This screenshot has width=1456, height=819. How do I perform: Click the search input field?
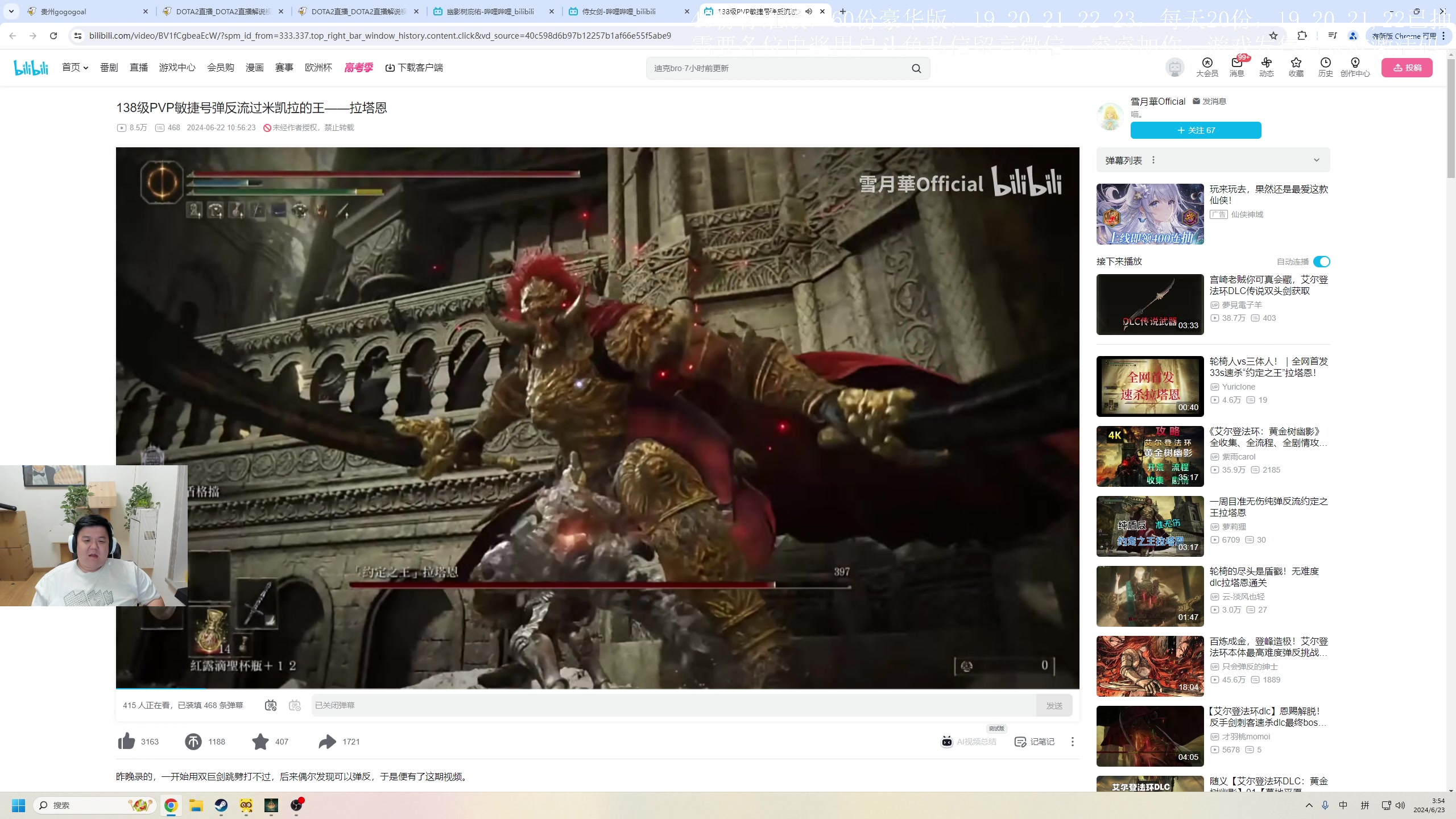click(x=777, y=68)
